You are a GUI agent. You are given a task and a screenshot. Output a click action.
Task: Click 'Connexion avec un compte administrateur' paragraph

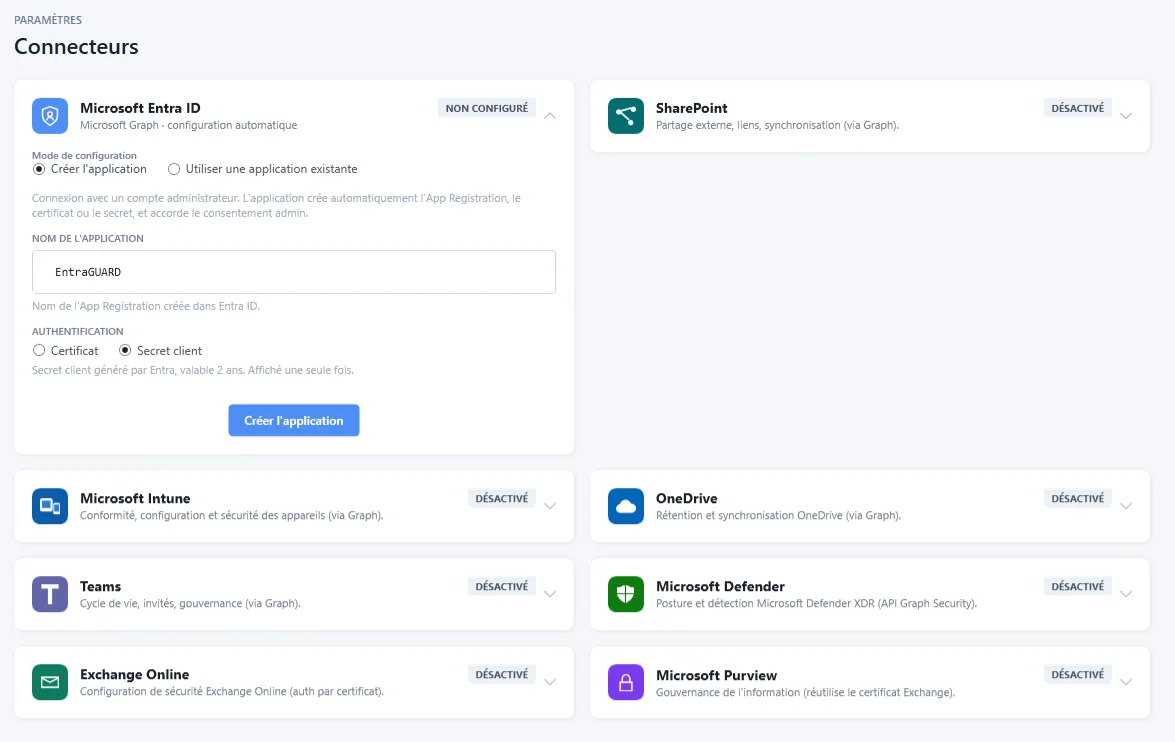[277, 205]
